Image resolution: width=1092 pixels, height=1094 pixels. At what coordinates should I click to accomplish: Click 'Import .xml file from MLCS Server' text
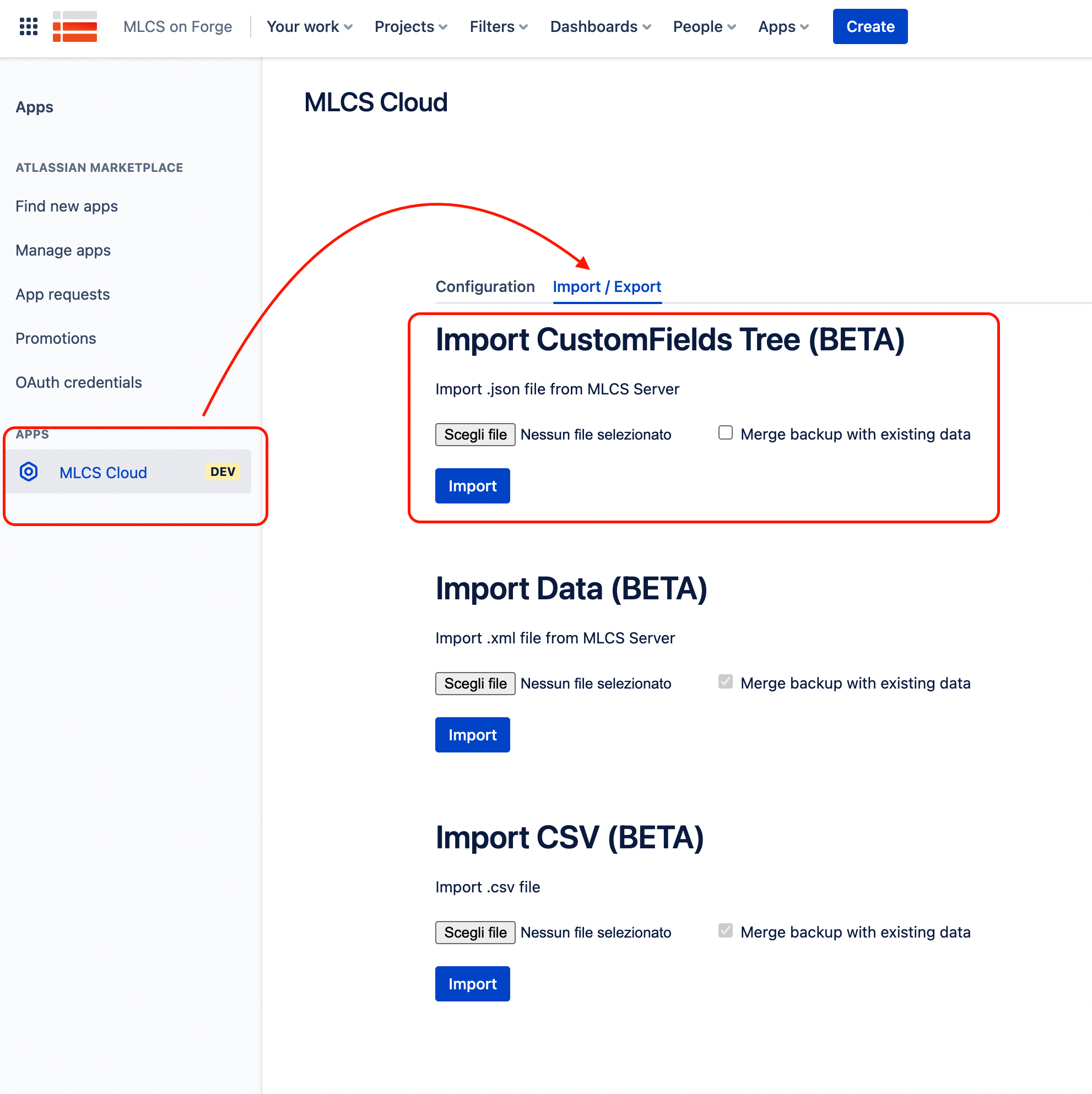pyautogui.click(x=554, y=638)
